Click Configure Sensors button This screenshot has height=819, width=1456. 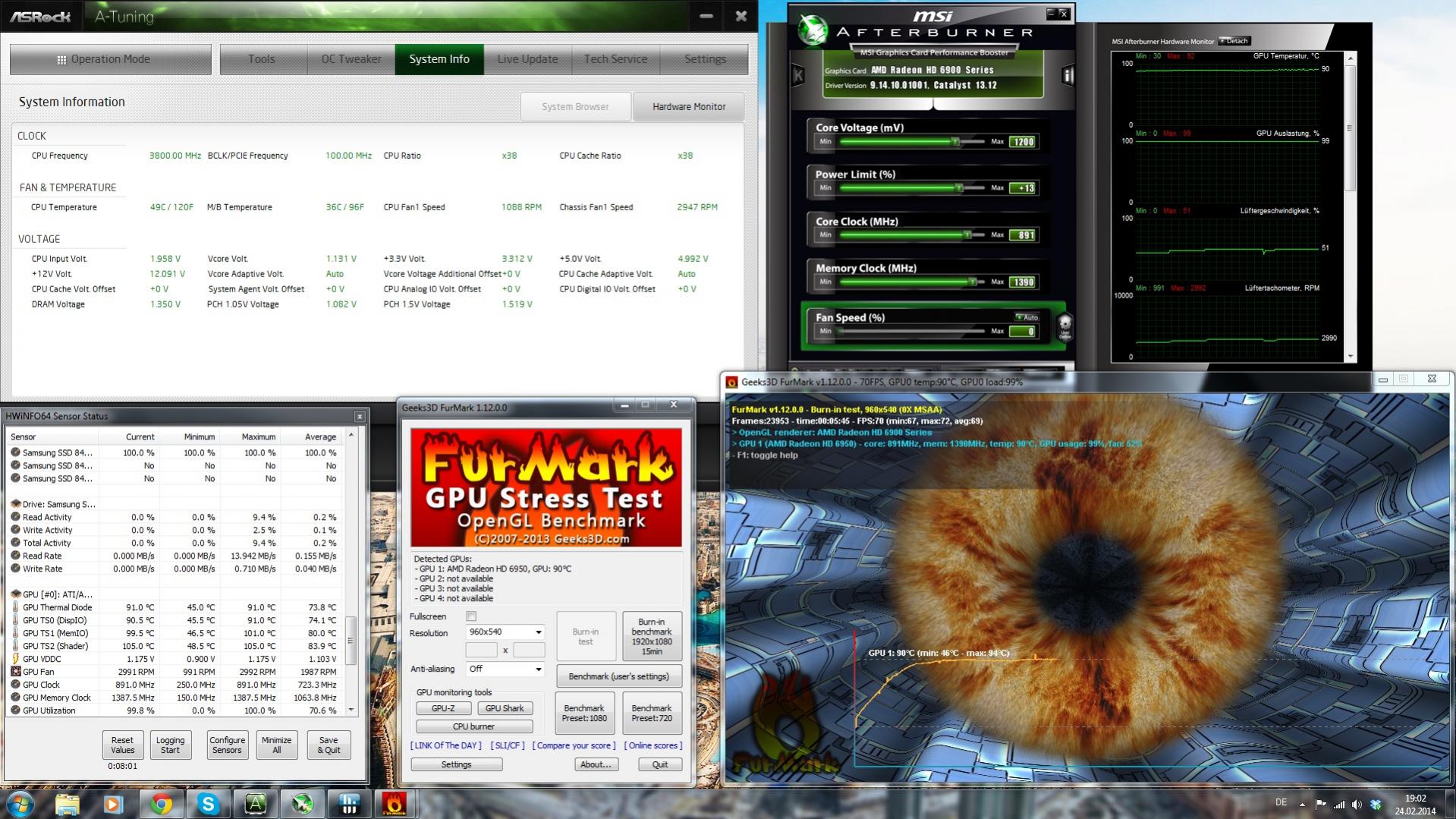227,745
